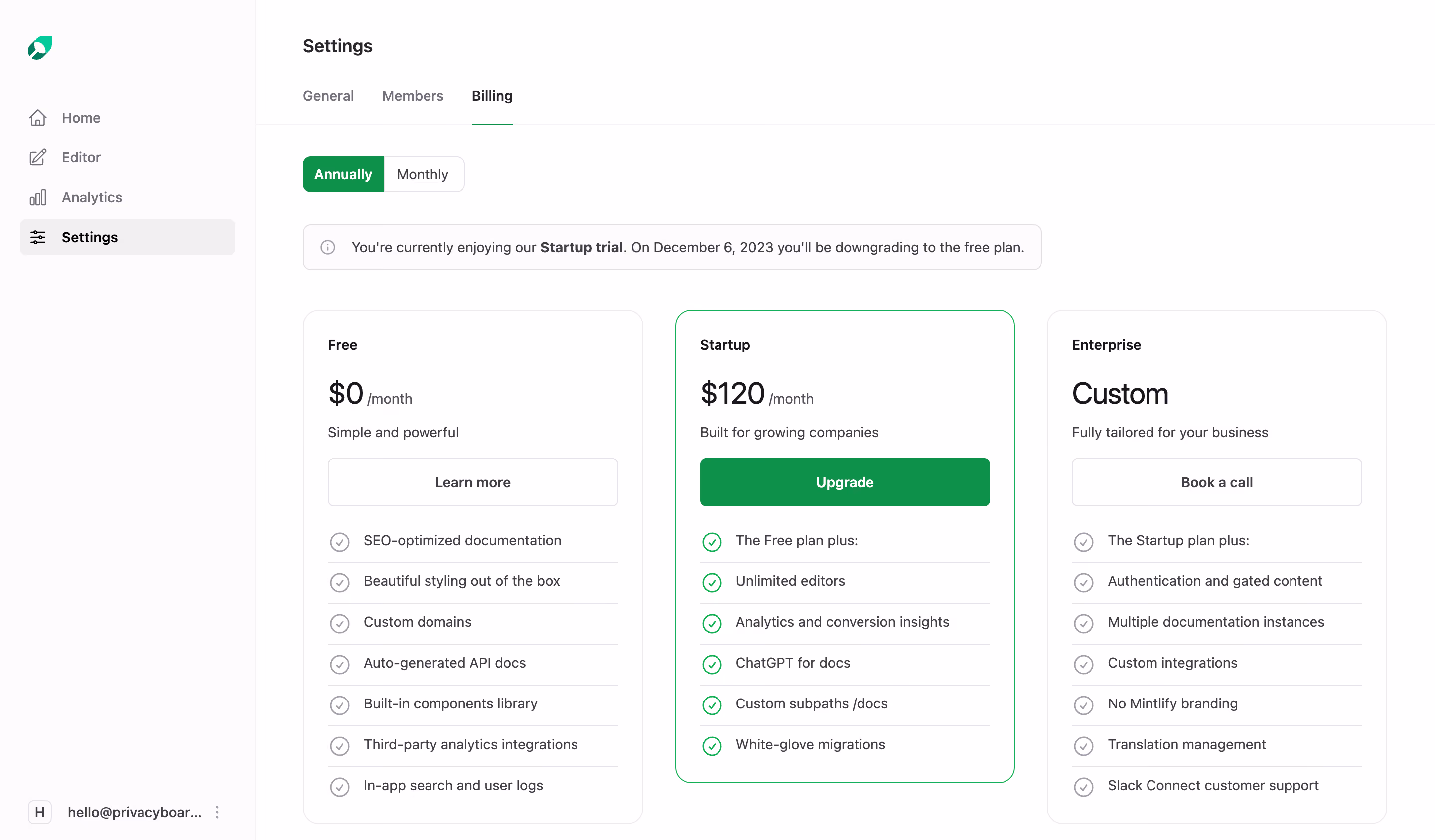Click Learn more on Free plan
The height and width of the screenshot is (840, 1435).
[x=473, y=482]
